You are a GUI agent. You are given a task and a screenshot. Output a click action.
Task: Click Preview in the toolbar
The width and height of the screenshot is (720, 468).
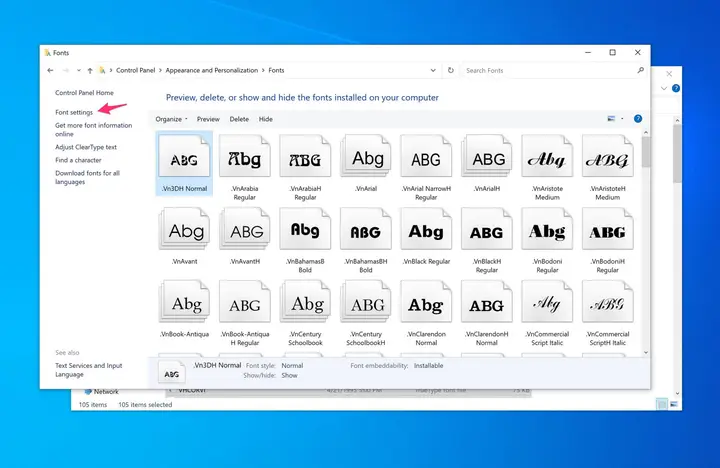coord(208,119)
